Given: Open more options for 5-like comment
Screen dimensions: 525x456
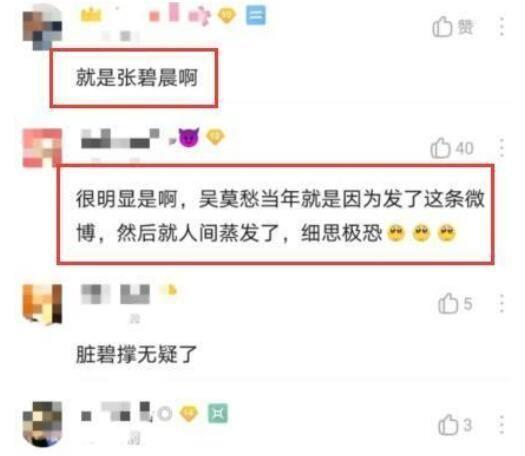Looking at the screenshot, I should click(x=502, y=304).
